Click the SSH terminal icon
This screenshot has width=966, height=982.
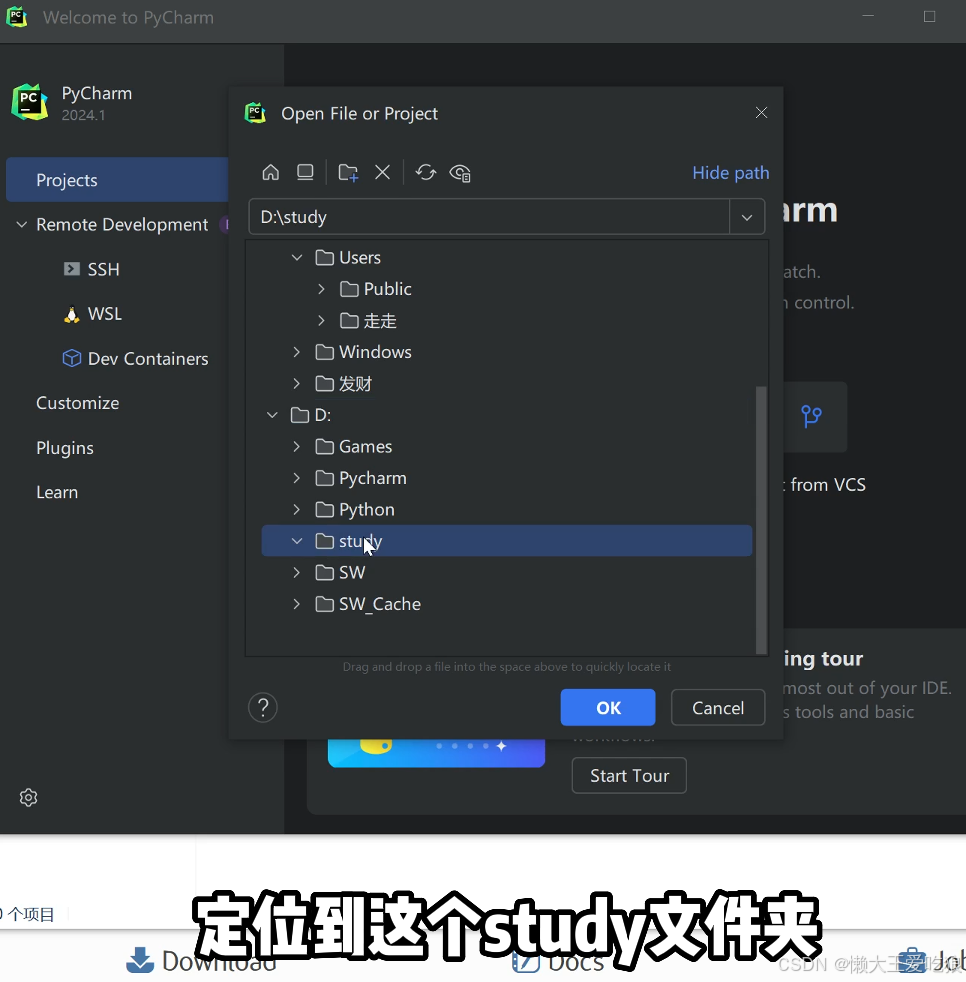[71, 269]
